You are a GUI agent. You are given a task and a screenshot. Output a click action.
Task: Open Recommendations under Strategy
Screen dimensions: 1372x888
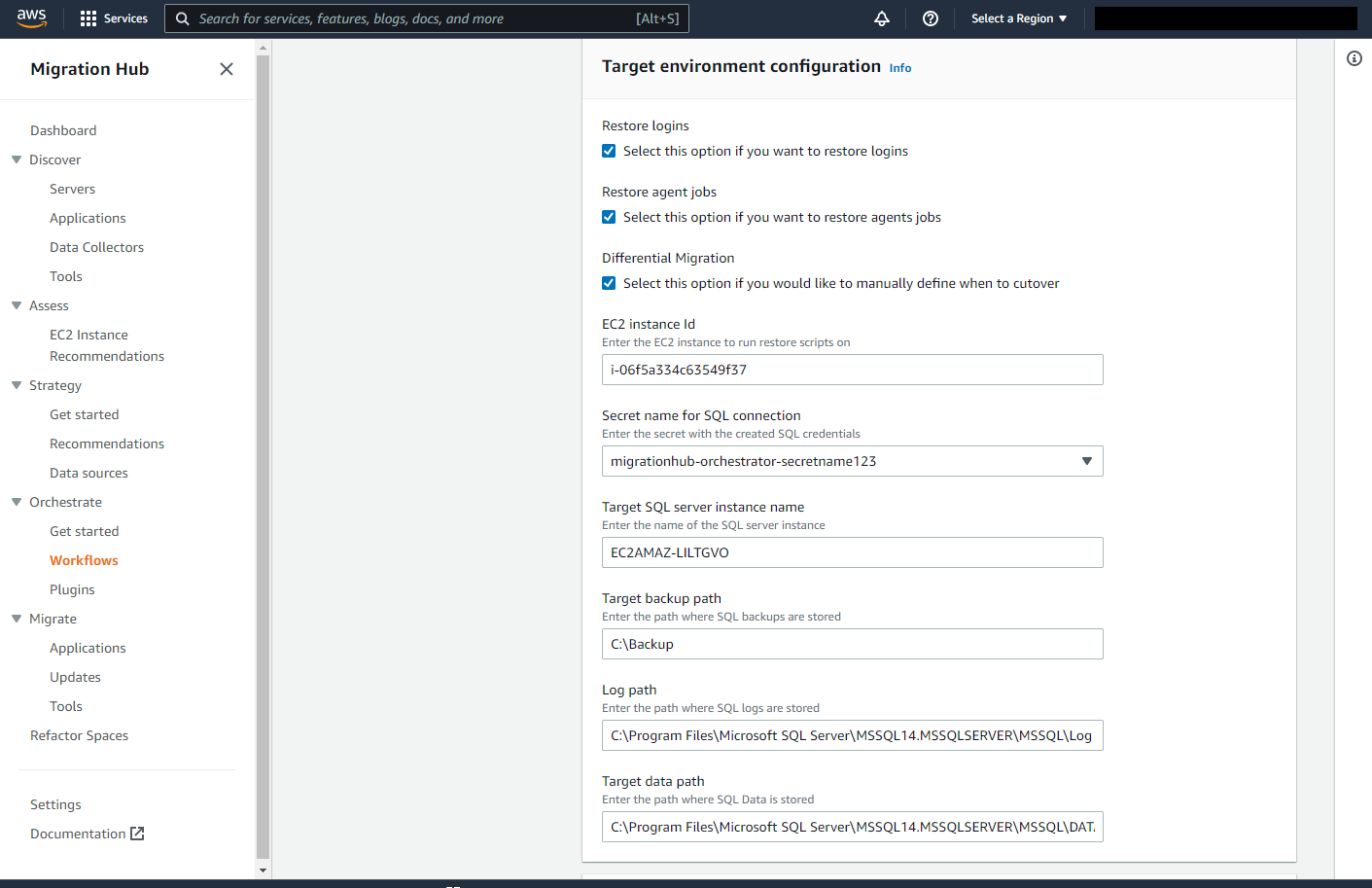pos(107,444)
